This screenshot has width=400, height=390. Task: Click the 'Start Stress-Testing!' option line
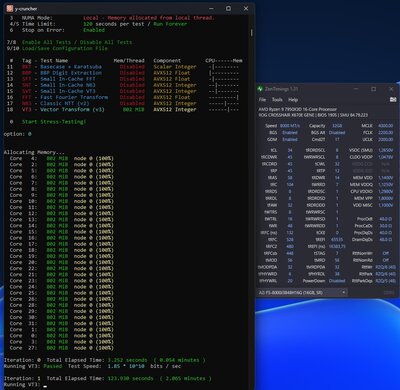point(54,122)
